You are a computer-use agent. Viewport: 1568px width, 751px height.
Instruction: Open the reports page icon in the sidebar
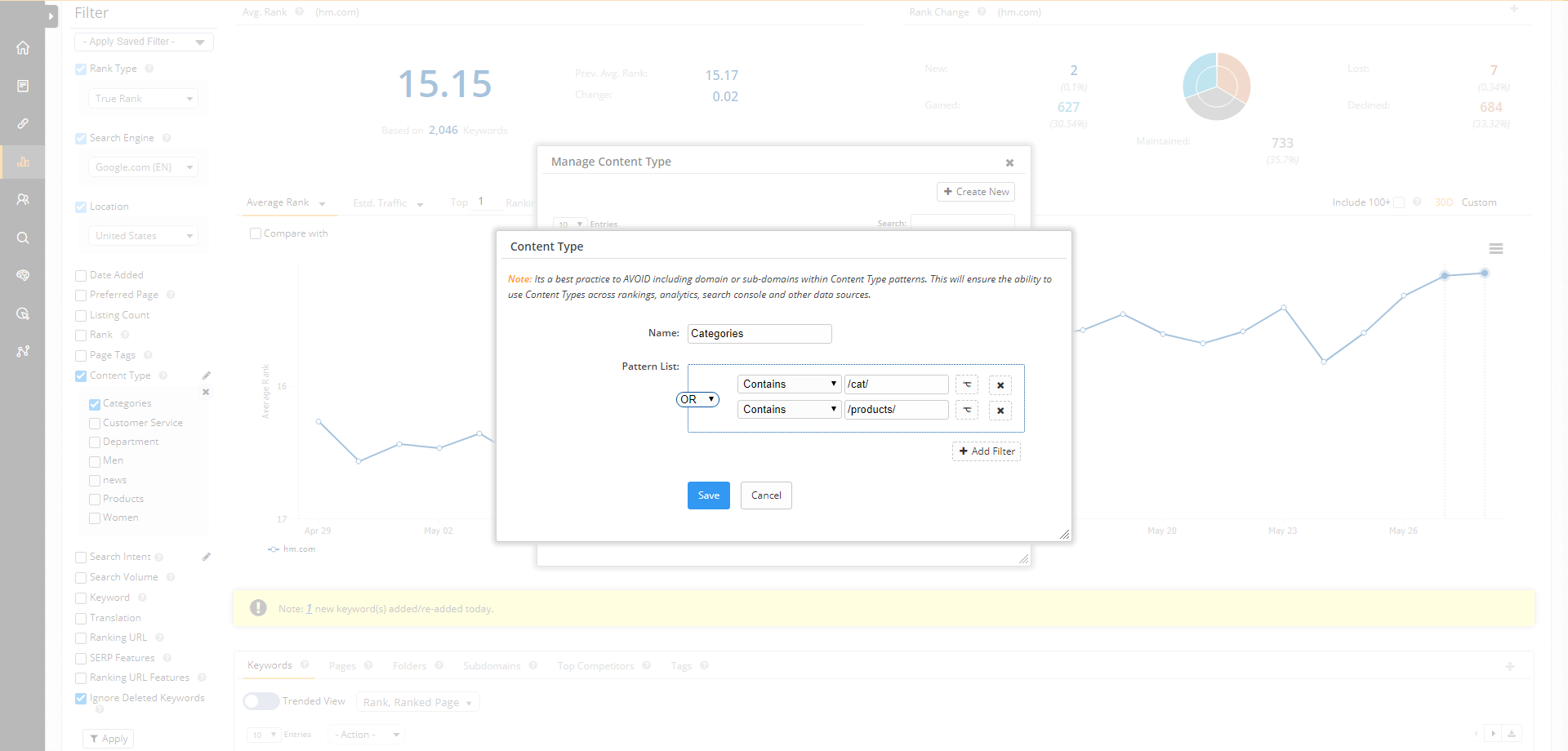(23, 86)
